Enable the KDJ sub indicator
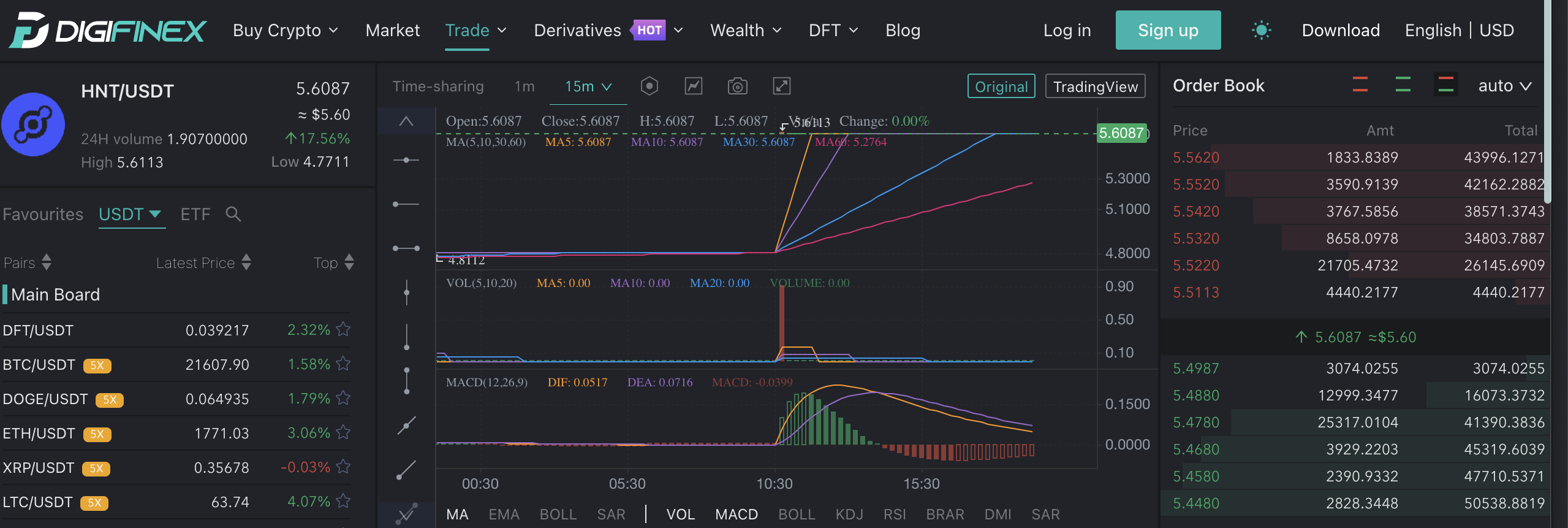Screen dimensions: 1568x528 tap(849, 514)
